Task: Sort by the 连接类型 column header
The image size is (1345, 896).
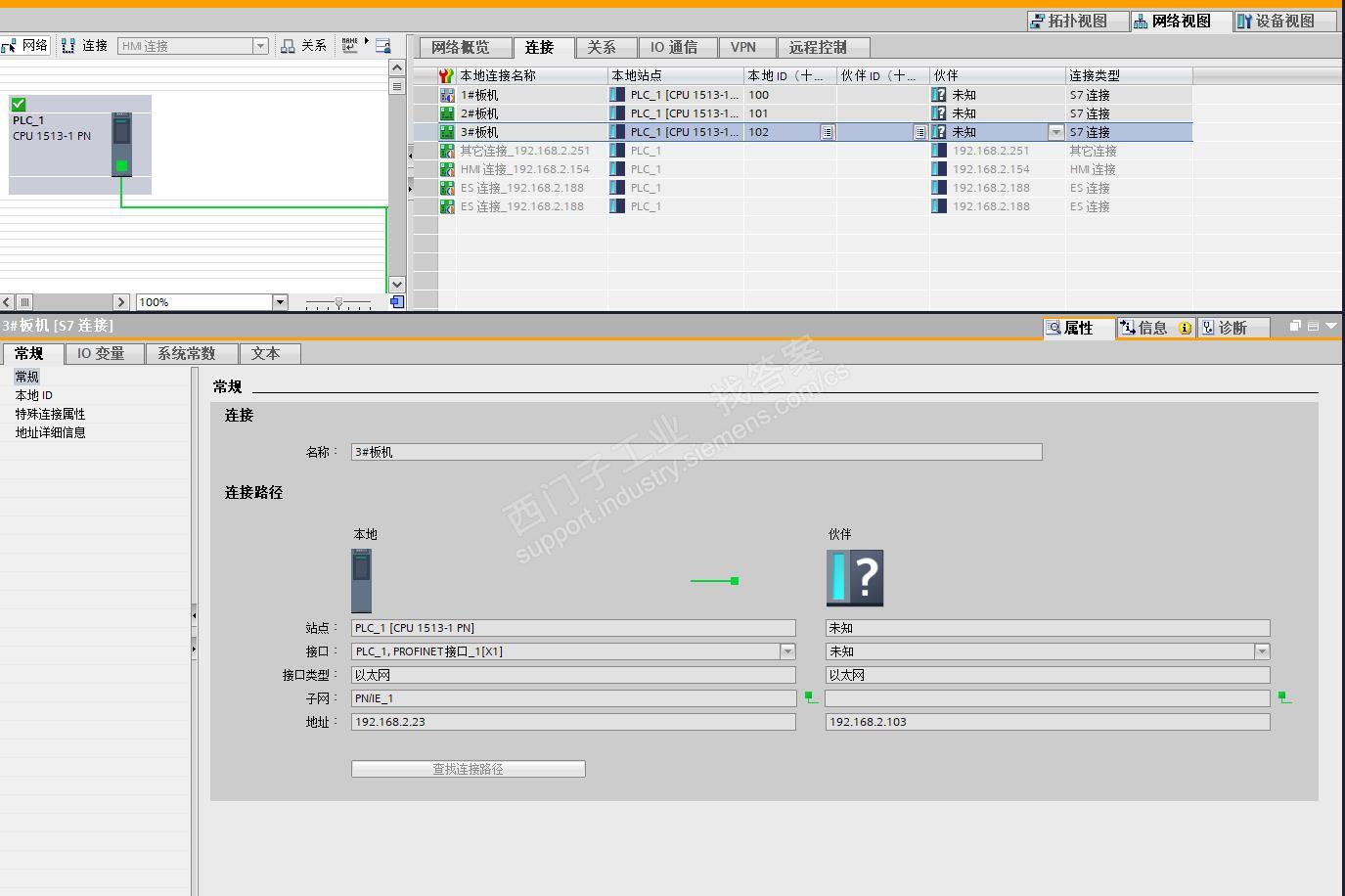Action: (1129, 75)
